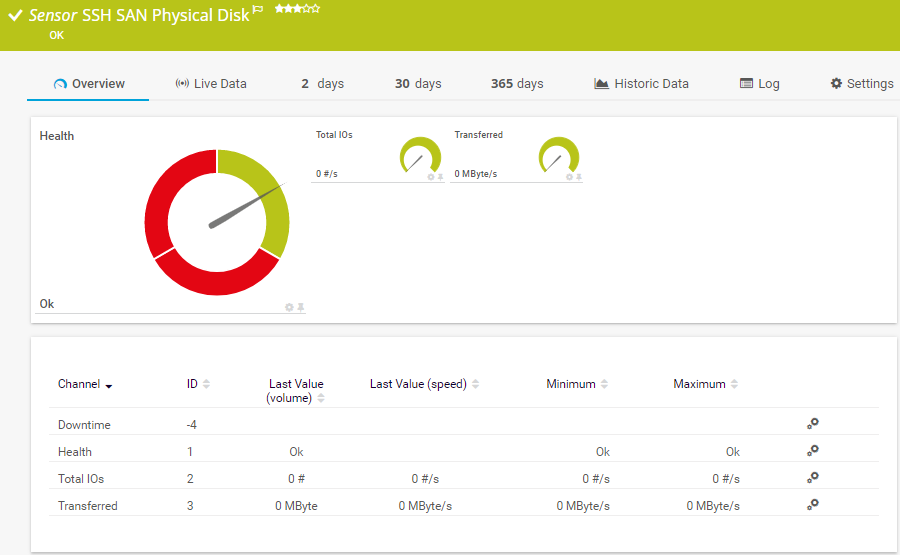The height and width of the screenshot is (555, 900).
Task: Click the flag icon beside sensor name
Action: tap(257, 10)
